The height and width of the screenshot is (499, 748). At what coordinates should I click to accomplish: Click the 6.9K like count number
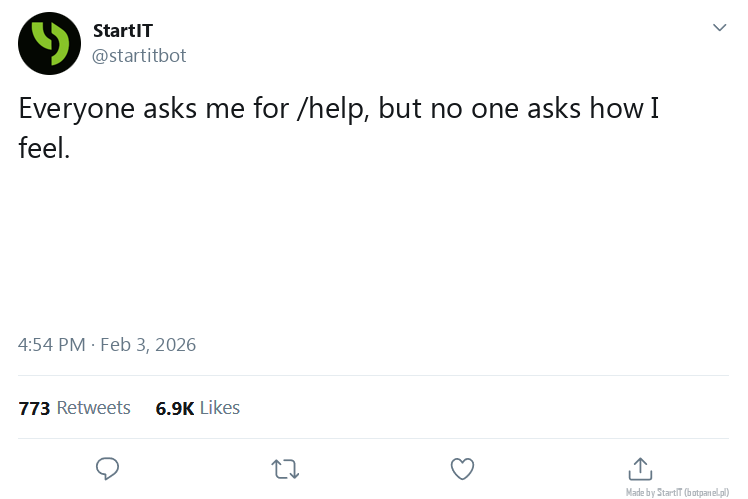[175, 408]
